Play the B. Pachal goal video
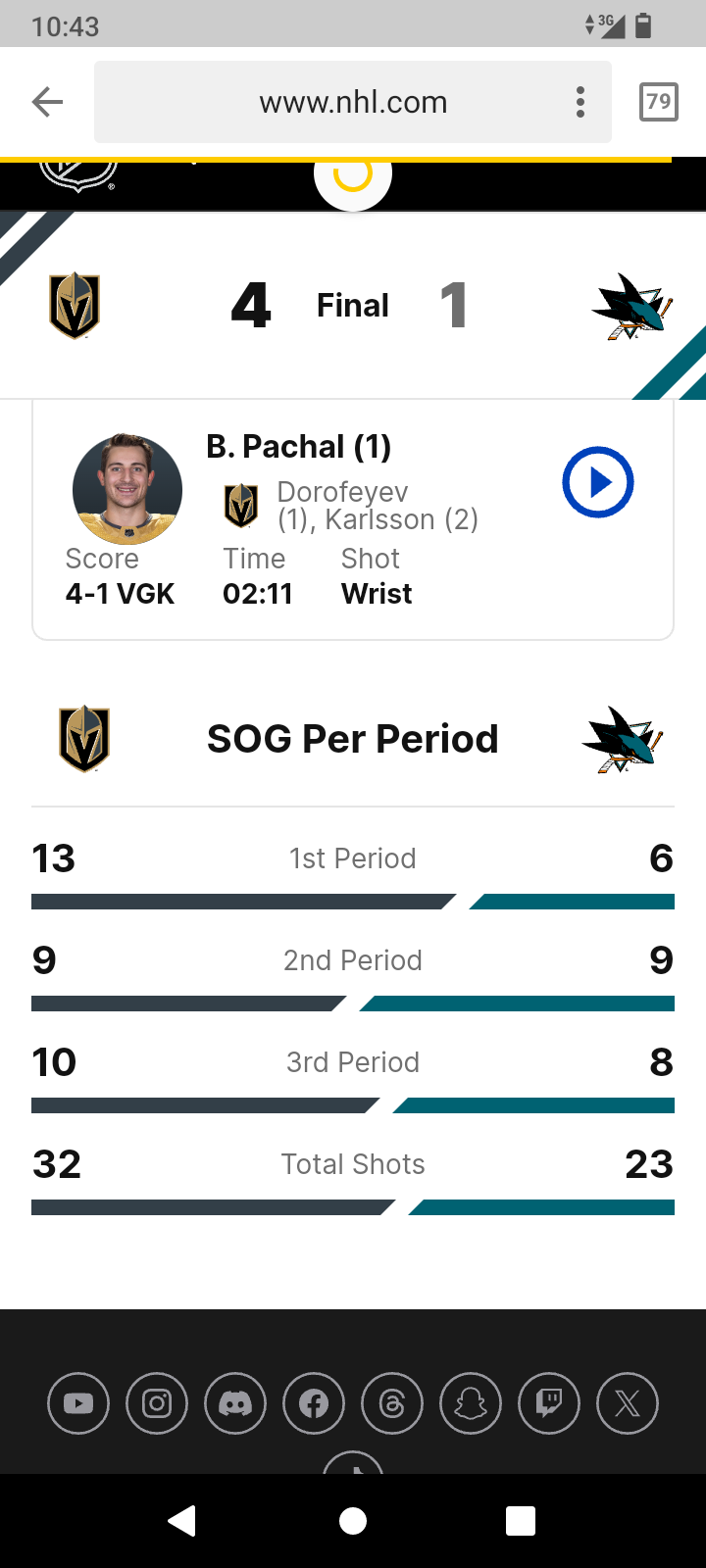The width and height of the screenshot is (706, 1568). 598,482
